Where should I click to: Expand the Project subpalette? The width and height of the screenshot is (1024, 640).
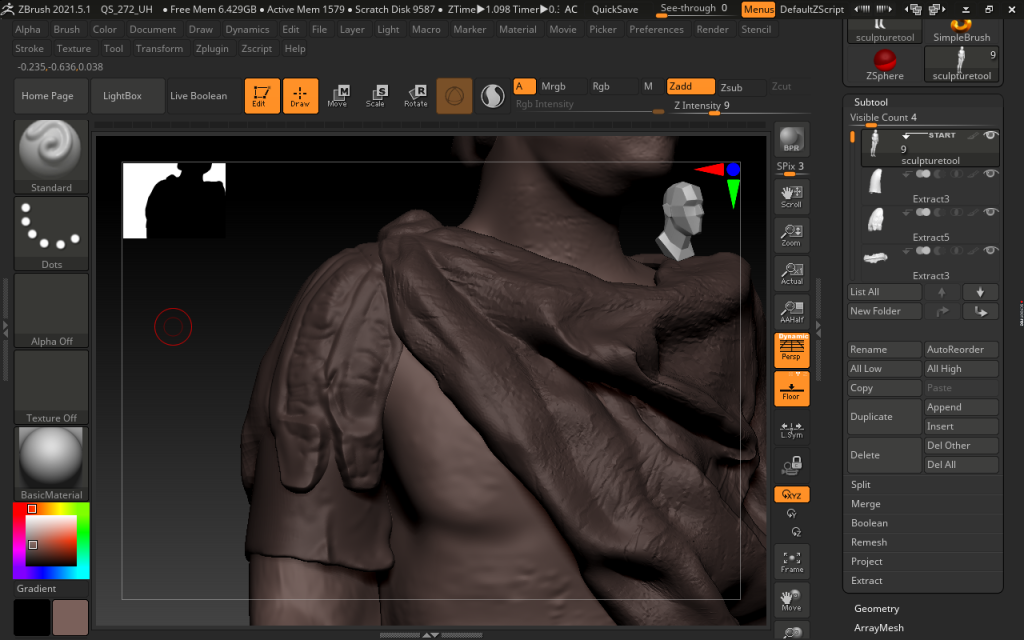867,562
